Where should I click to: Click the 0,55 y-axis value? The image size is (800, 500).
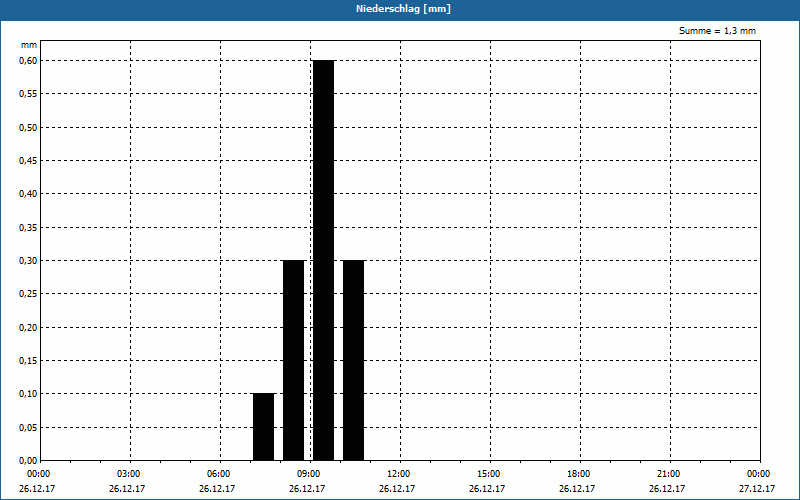click(x=28, y=94)
